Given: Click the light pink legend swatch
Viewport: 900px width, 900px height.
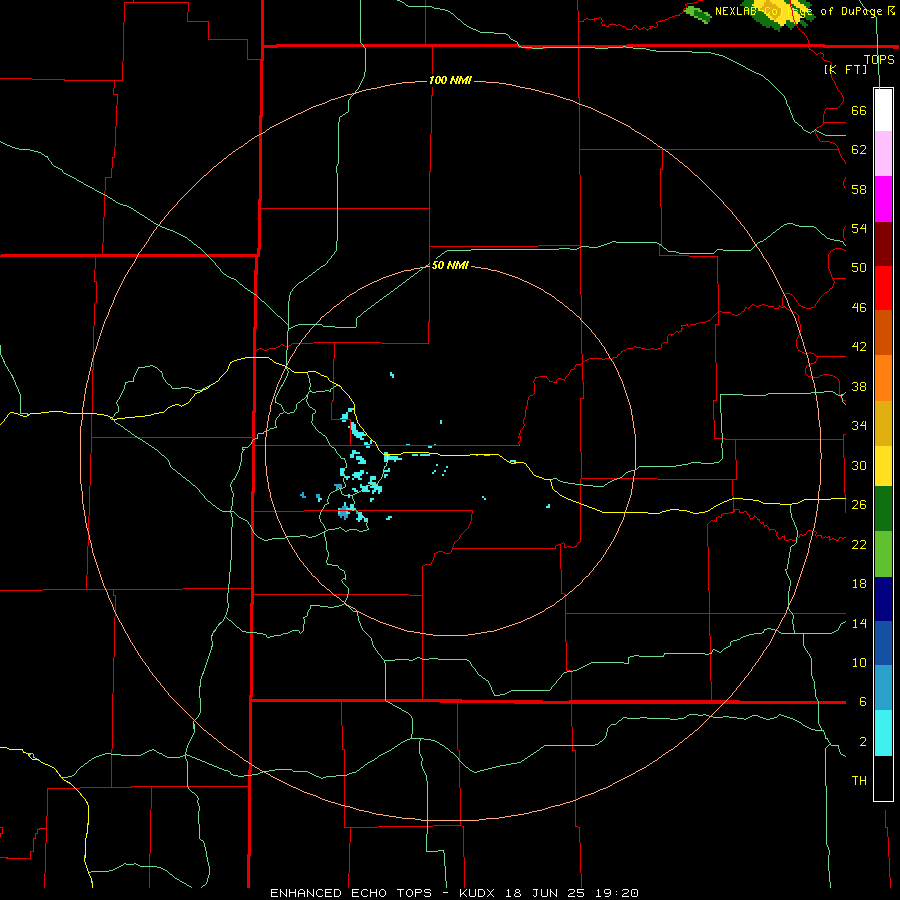Looking at the screenshot, I should pos(883,154).
